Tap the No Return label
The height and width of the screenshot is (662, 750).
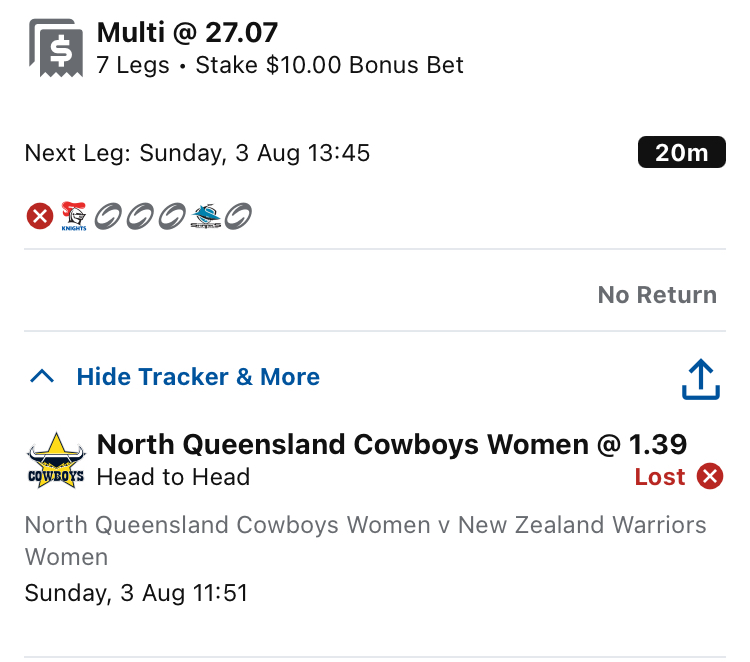coord(657,295)
